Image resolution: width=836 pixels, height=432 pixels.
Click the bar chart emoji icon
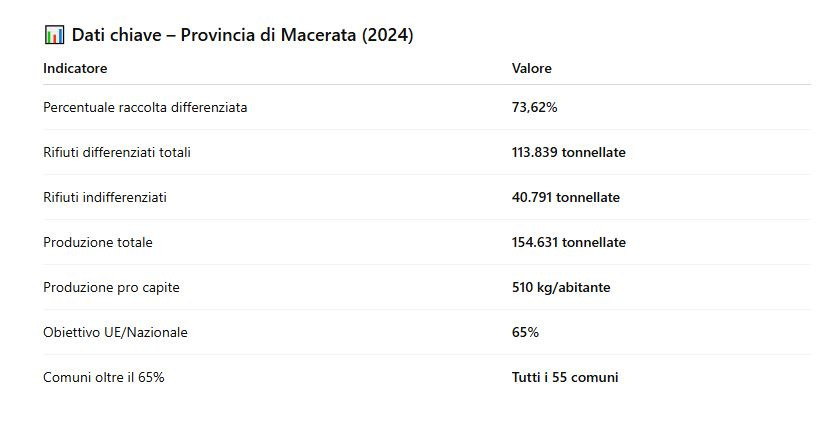coord(54,35)
